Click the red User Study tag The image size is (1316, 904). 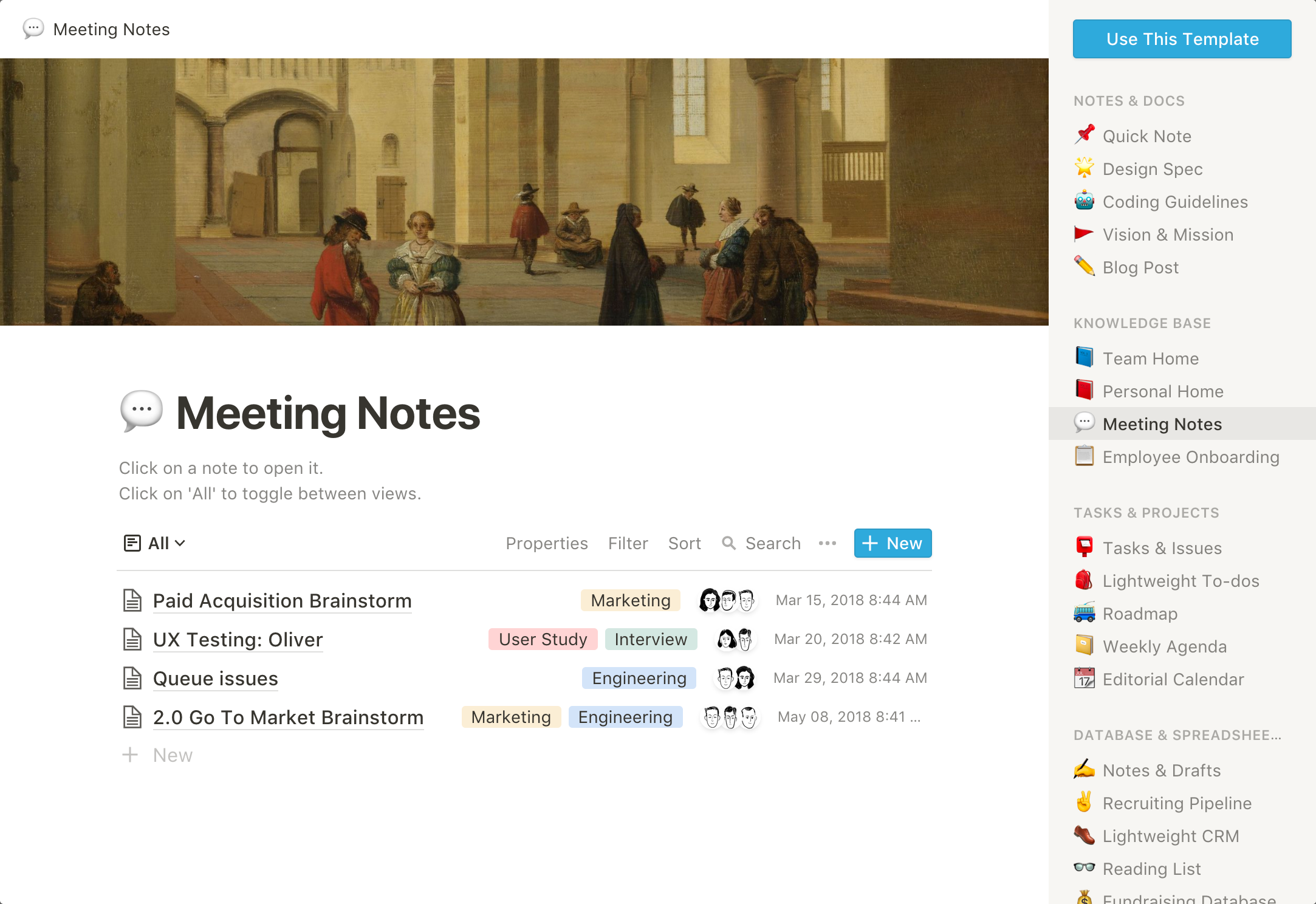pyautogui.click(x=543, y=639)
